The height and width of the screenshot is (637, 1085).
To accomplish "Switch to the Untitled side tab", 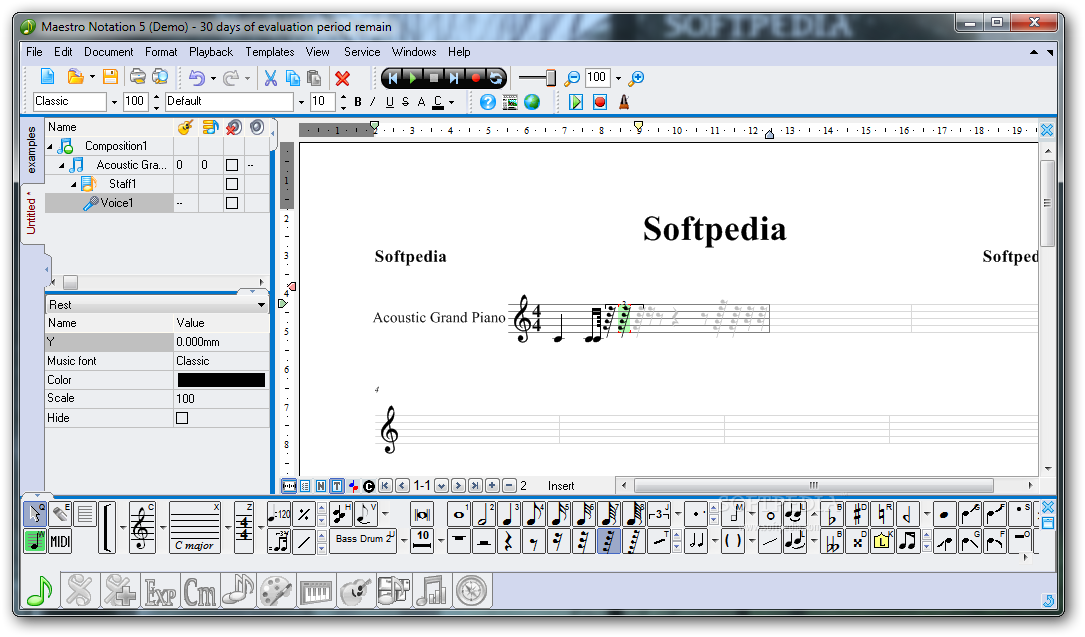I will pos(32,214).
